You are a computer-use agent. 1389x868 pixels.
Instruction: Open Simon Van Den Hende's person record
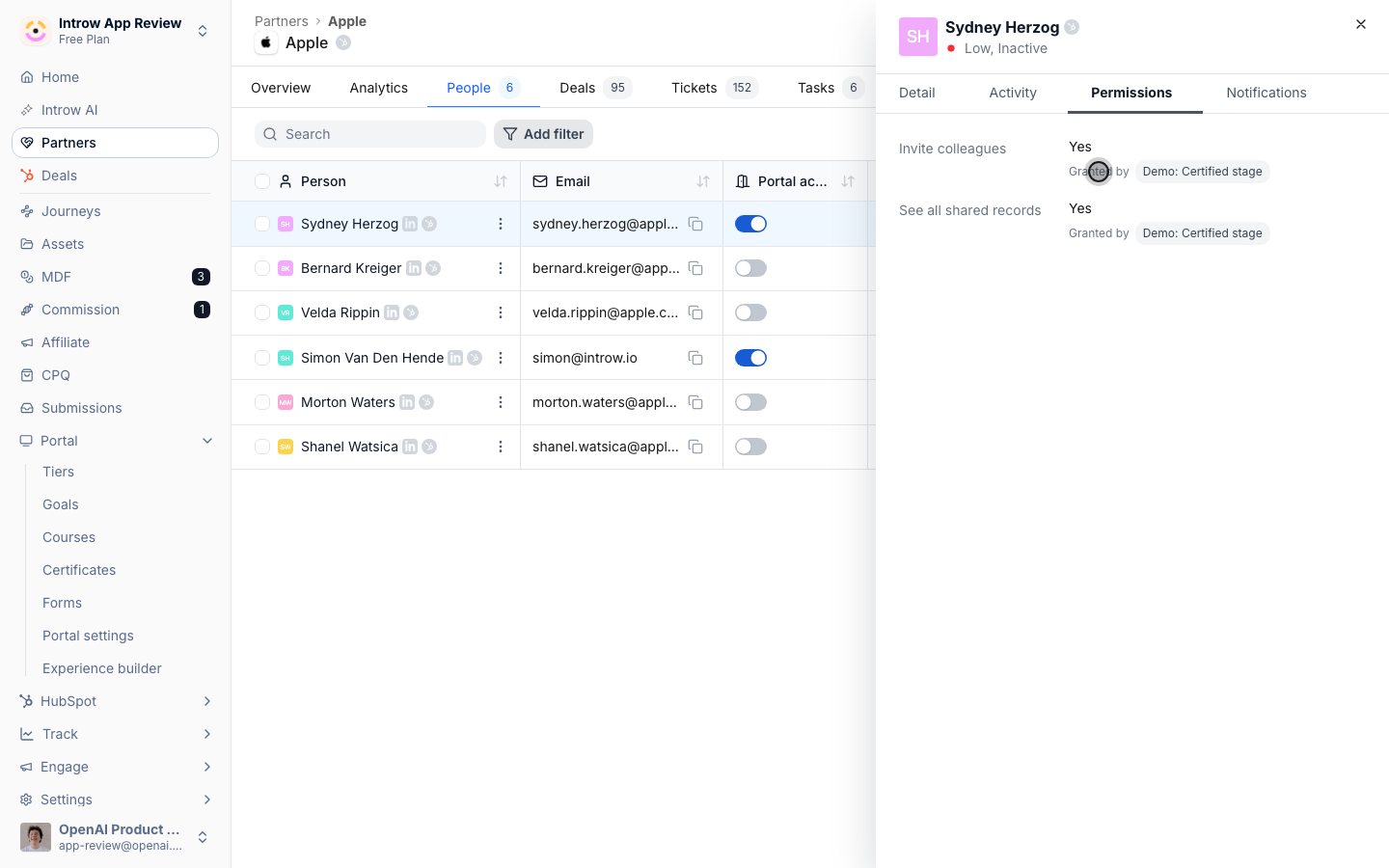(x=372, y=358)
